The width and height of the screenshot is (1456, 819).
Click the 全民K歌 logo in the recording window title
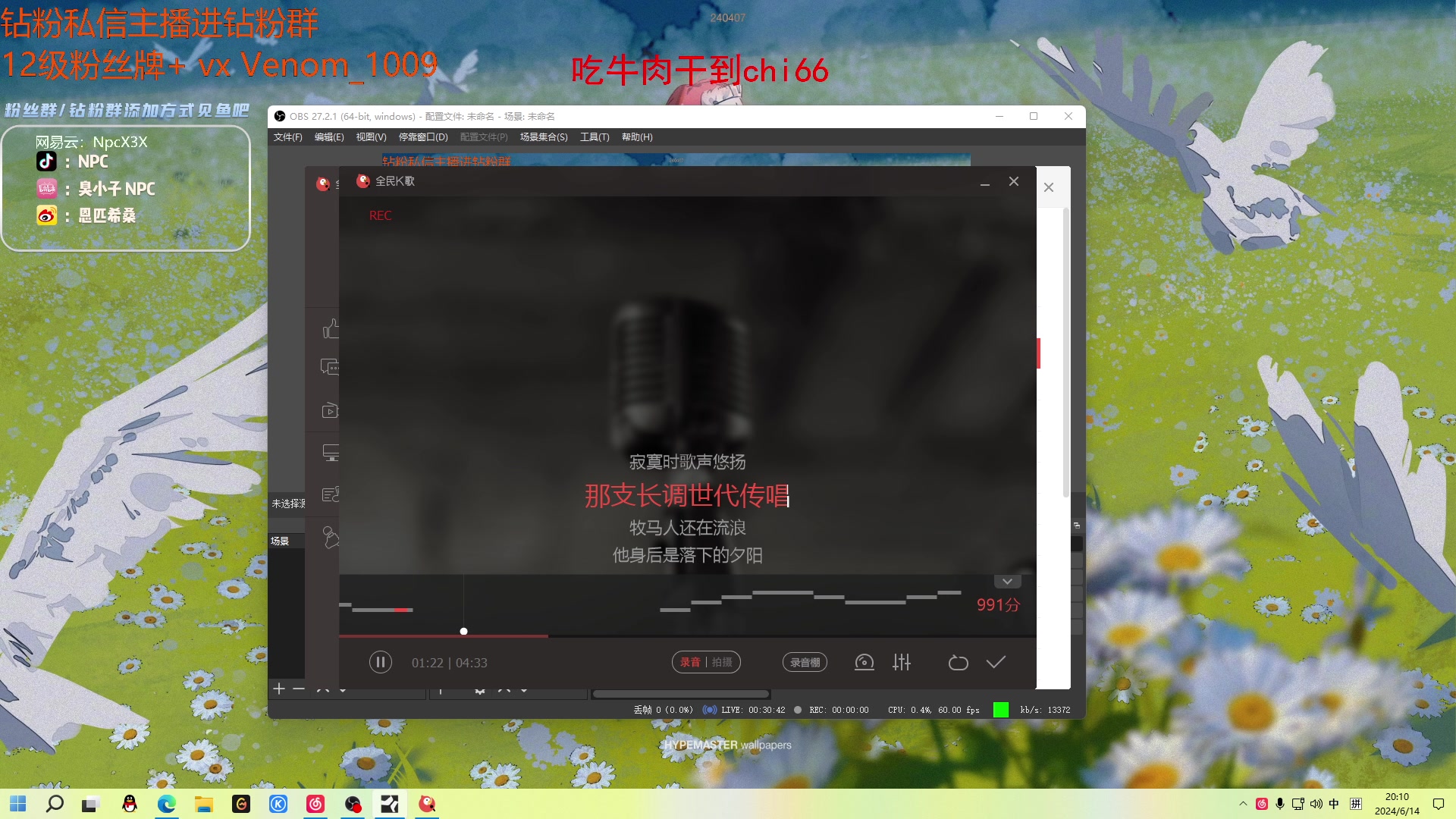pos(363,181)
